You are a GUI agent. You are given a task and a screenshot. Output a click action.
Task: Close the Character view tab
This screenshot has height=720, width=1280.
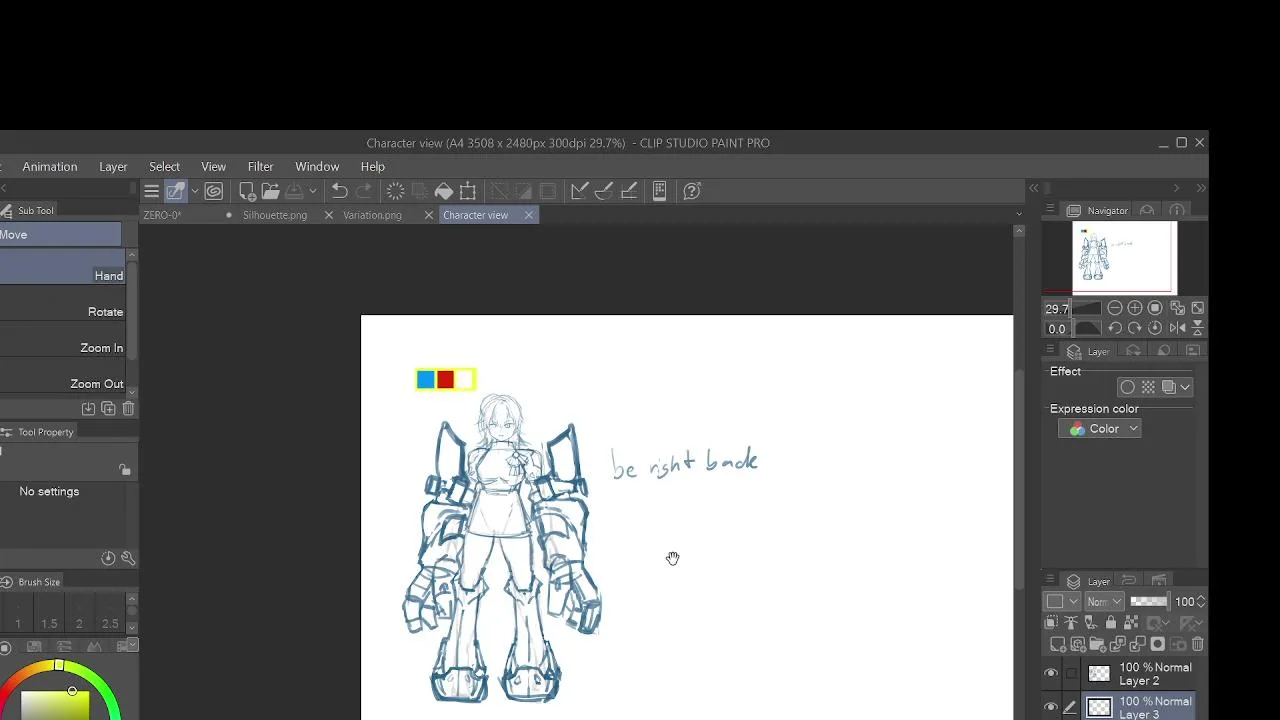529,215
